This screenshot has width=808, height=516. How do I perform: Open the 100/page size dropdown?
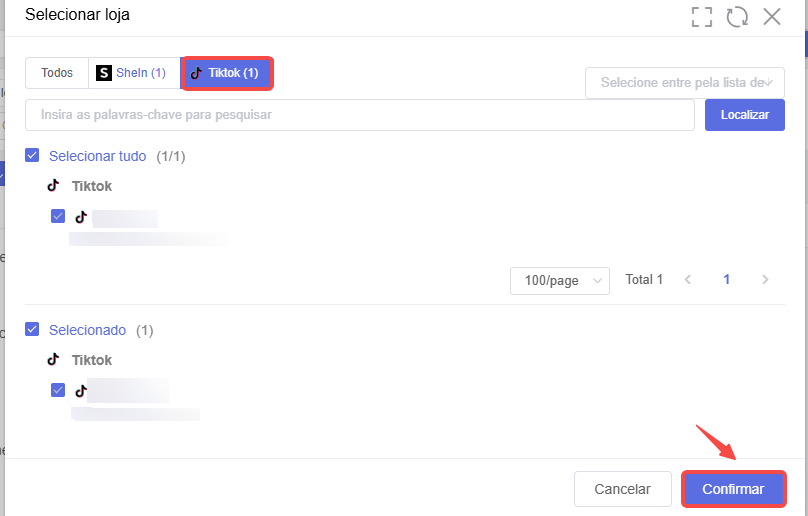[x=560, y=280]
